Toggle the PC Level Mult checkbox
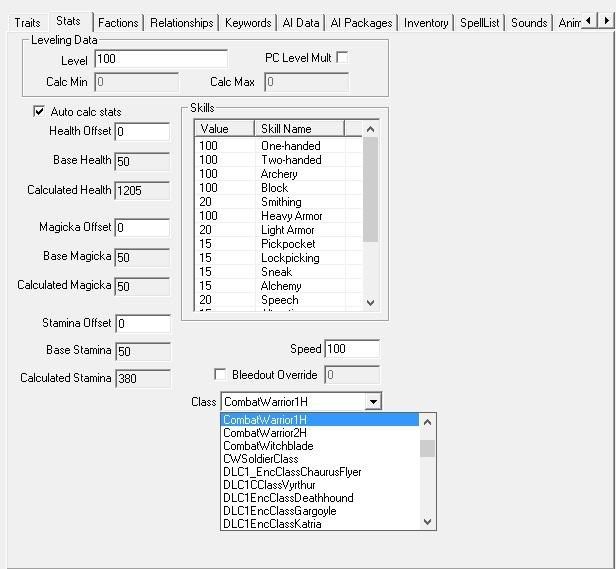Screen dimensions: 616x569 point(342,57)
